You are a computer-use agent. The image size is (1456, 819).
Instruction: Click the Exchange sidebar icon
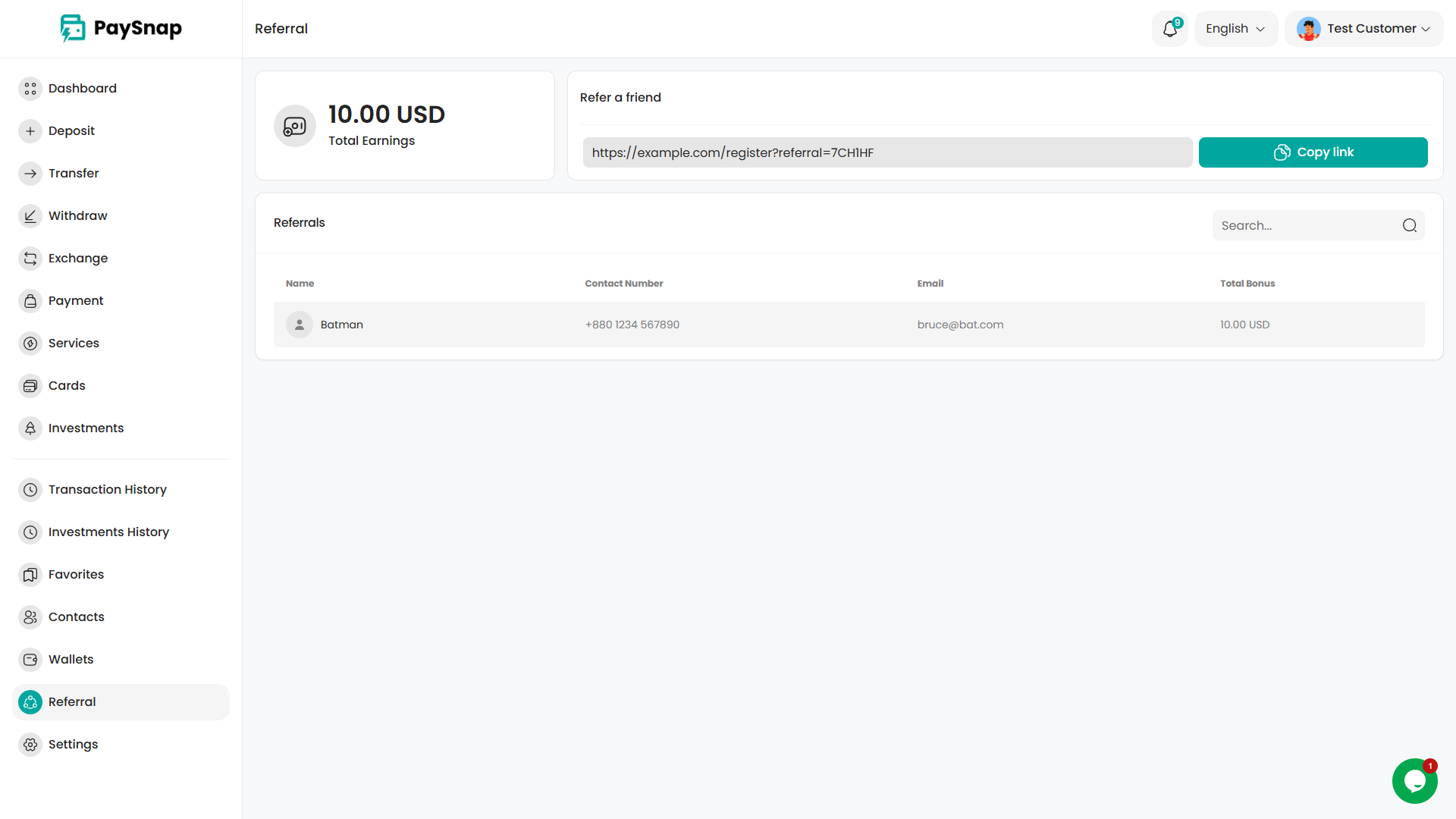click(30, 259)
